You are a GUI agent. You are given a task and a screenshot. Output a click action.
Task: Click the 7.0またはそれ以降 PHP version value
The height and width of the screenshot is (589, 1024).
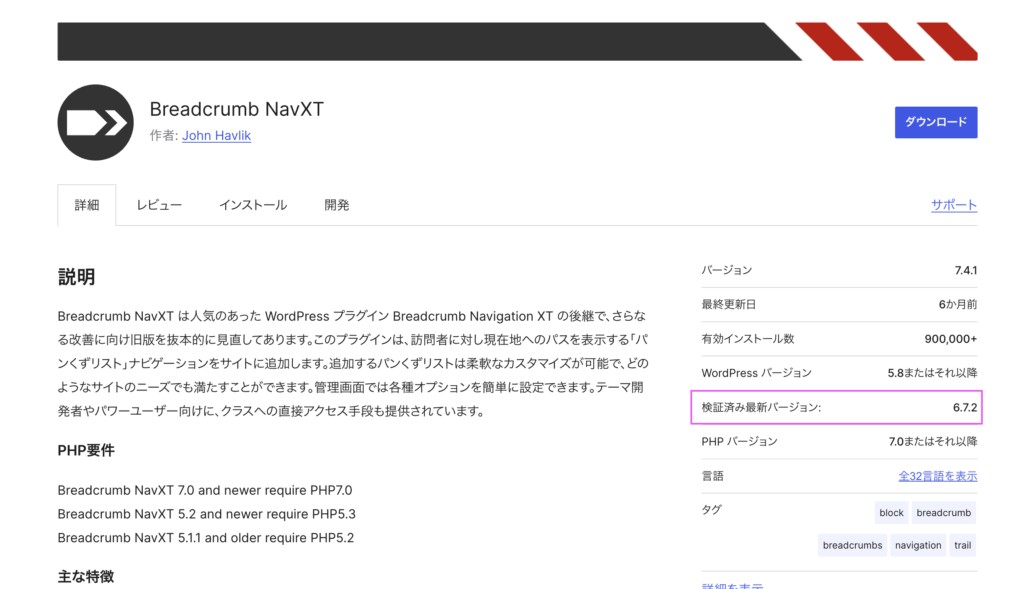pos(933,441)
